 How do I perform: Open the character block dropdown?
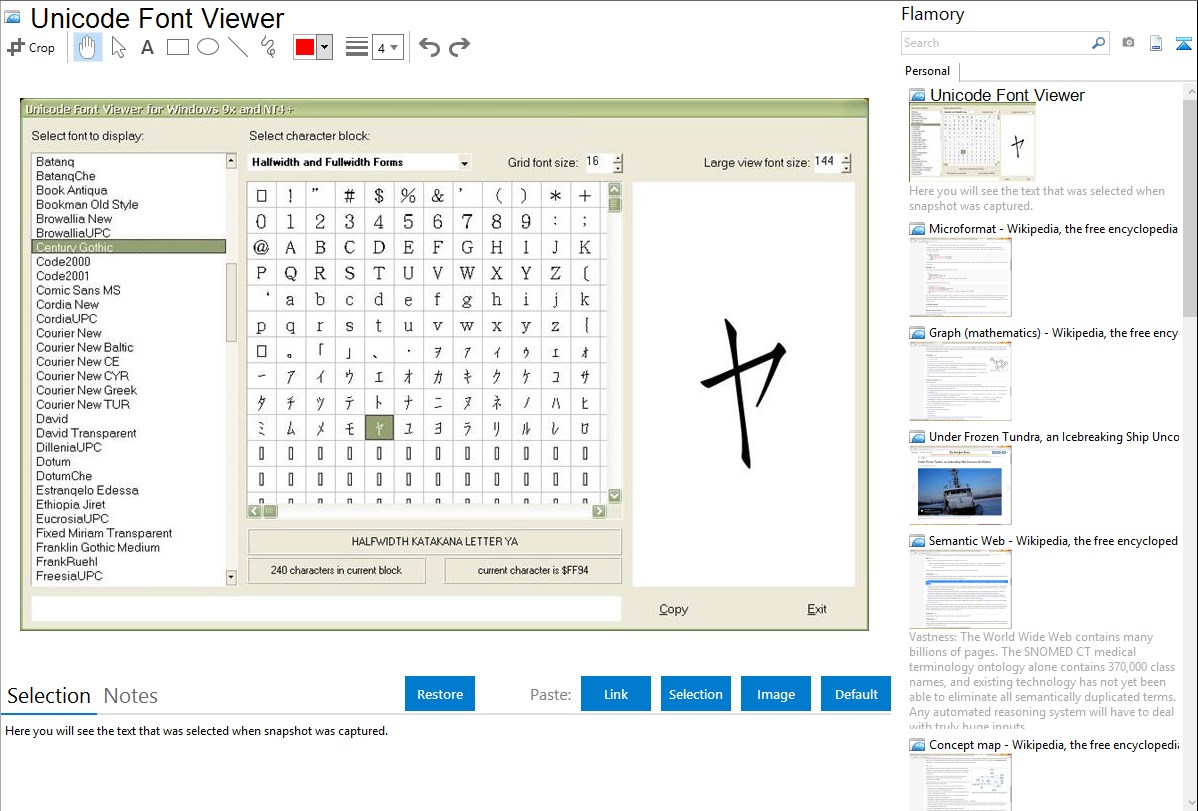[x=464, y=163]
